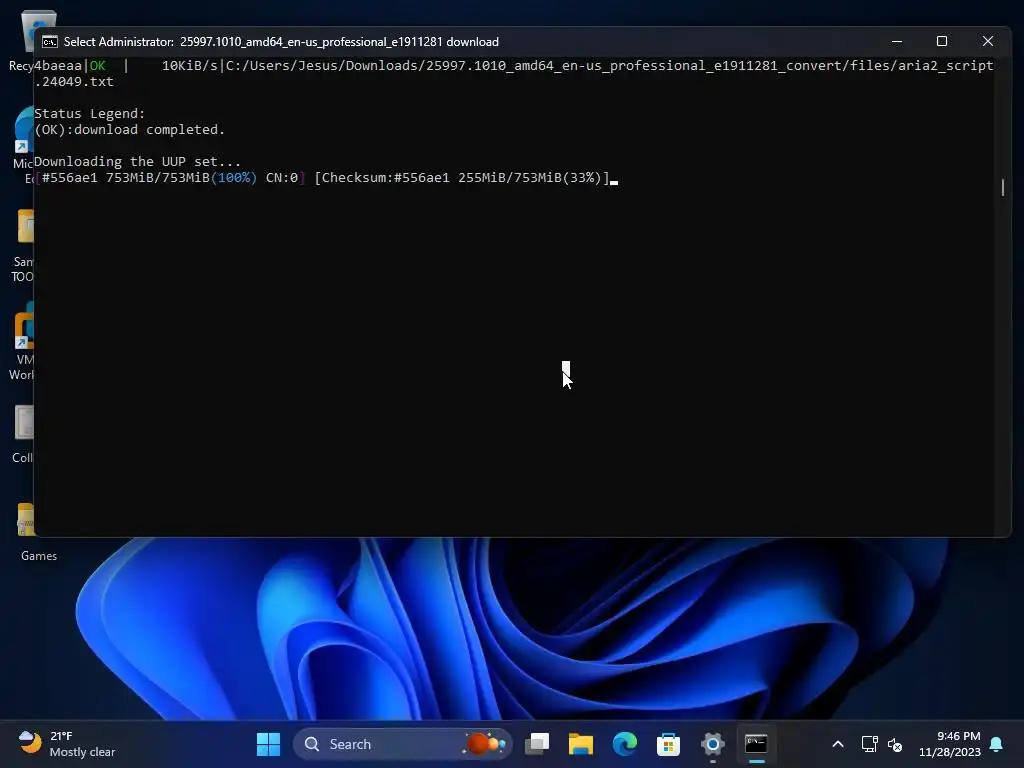This screenshot has width=1024, height=768.
Task: Click the checksum progress '255MiB/753MiB(33%)' text
Action: click(x=529, y=178)
